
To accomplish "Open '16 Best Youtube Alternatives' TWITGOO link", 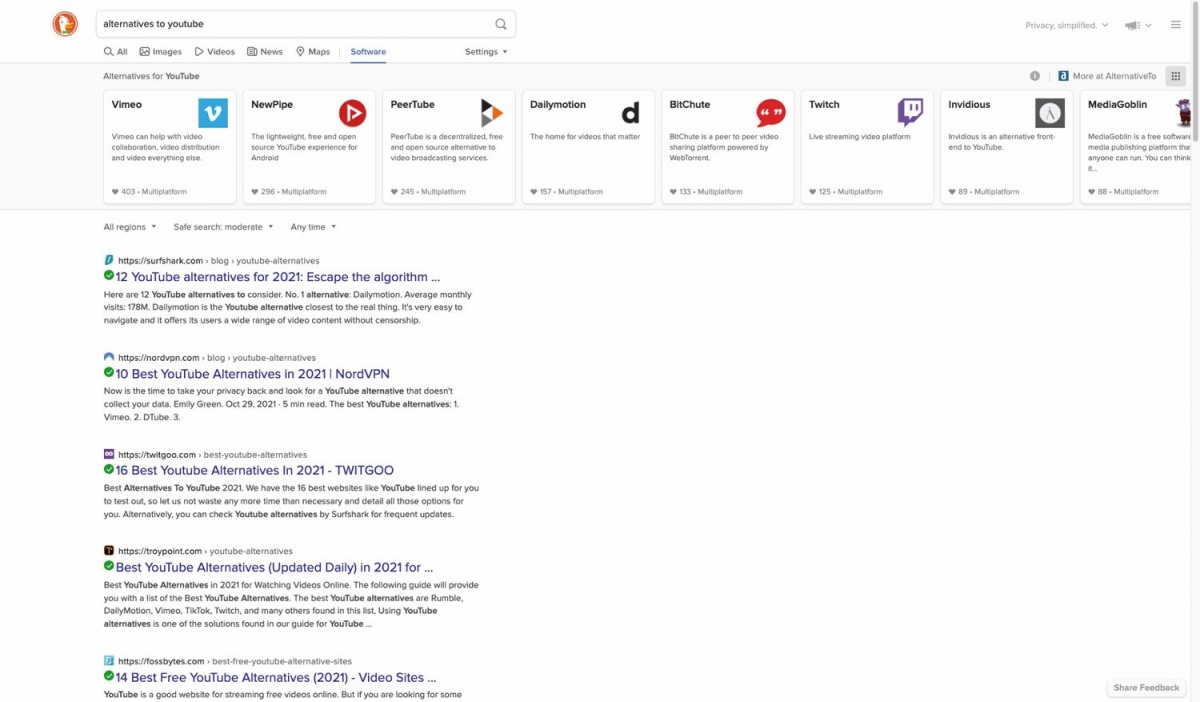I will (x=255, y=471).
